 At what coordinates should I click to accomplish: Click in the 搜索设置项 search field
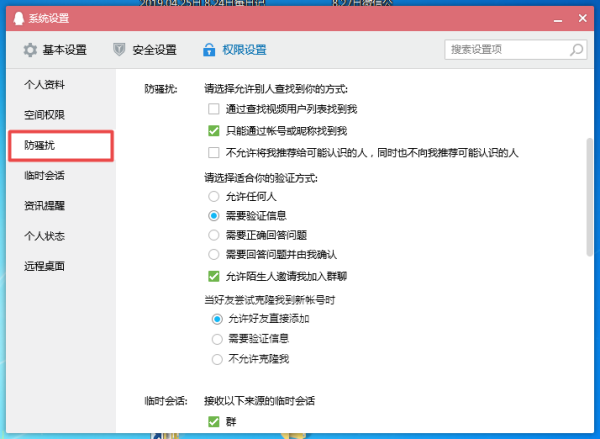pos(505,49)
